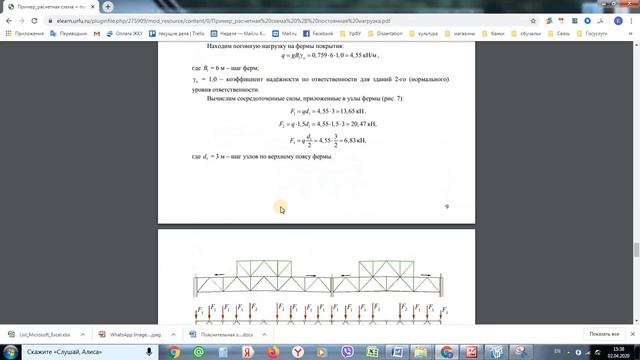The height and width of the screenshot is (360, 640).
Task: Open the Mail.ru bookmark
Action: tap(284, 33)
